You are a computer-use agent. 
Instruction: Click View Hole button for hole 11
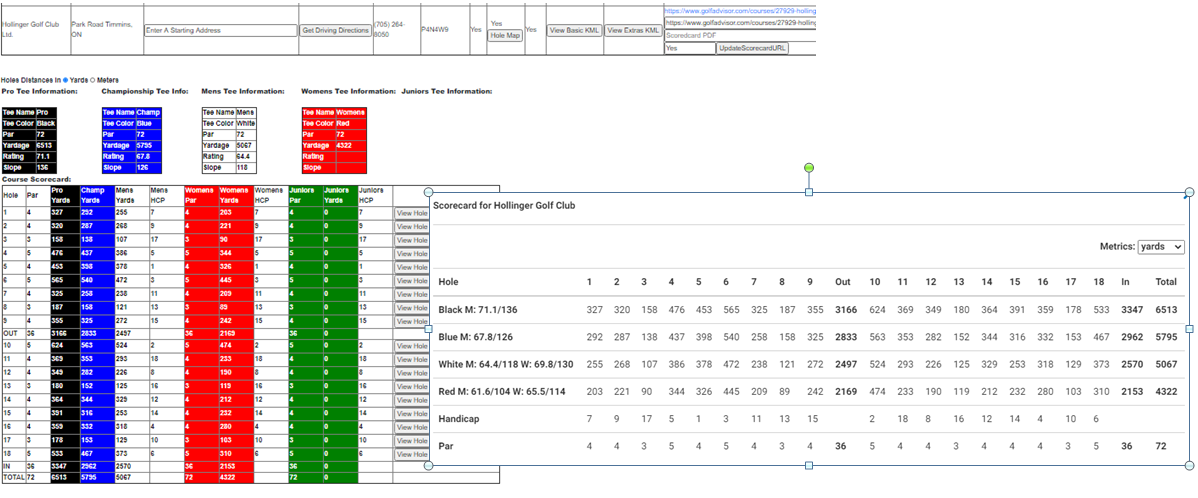click(411, 360)
